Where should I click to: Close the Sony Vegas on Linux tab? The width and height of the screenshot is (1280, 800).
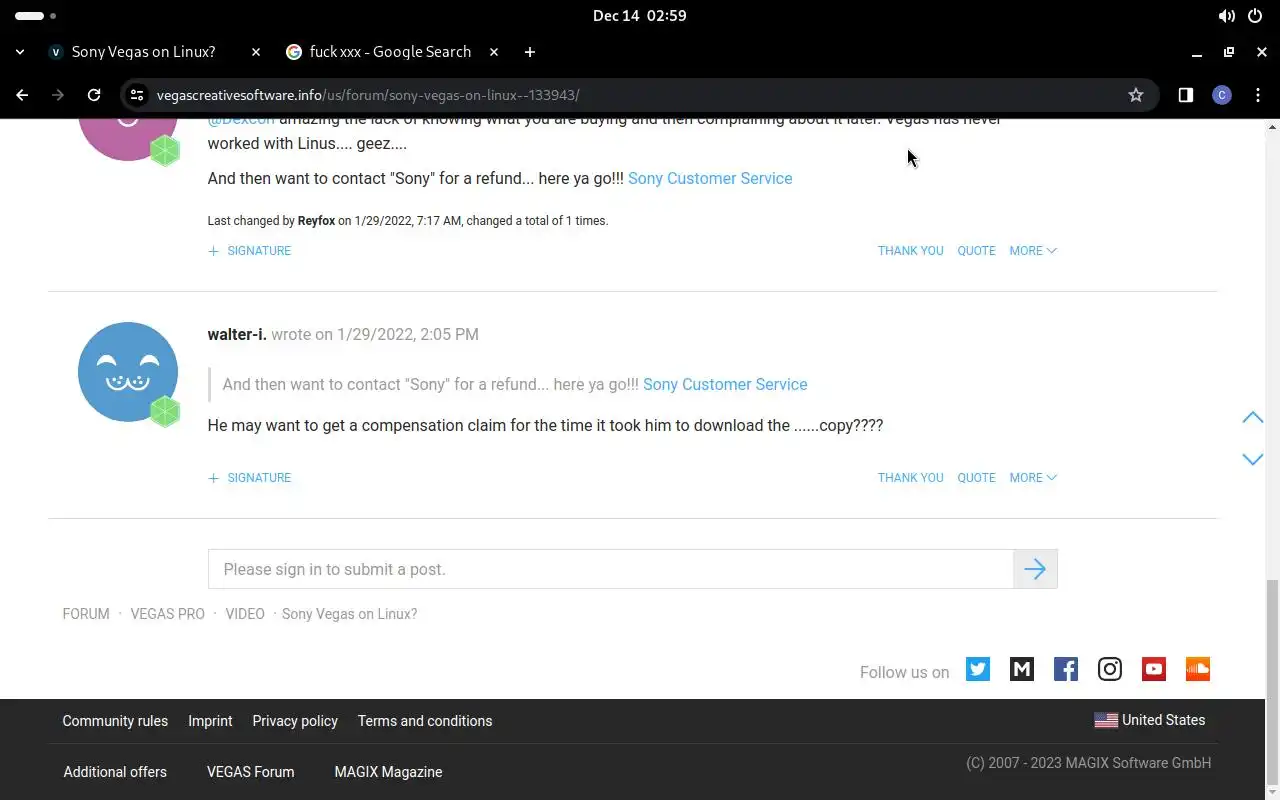coord(255,52)
